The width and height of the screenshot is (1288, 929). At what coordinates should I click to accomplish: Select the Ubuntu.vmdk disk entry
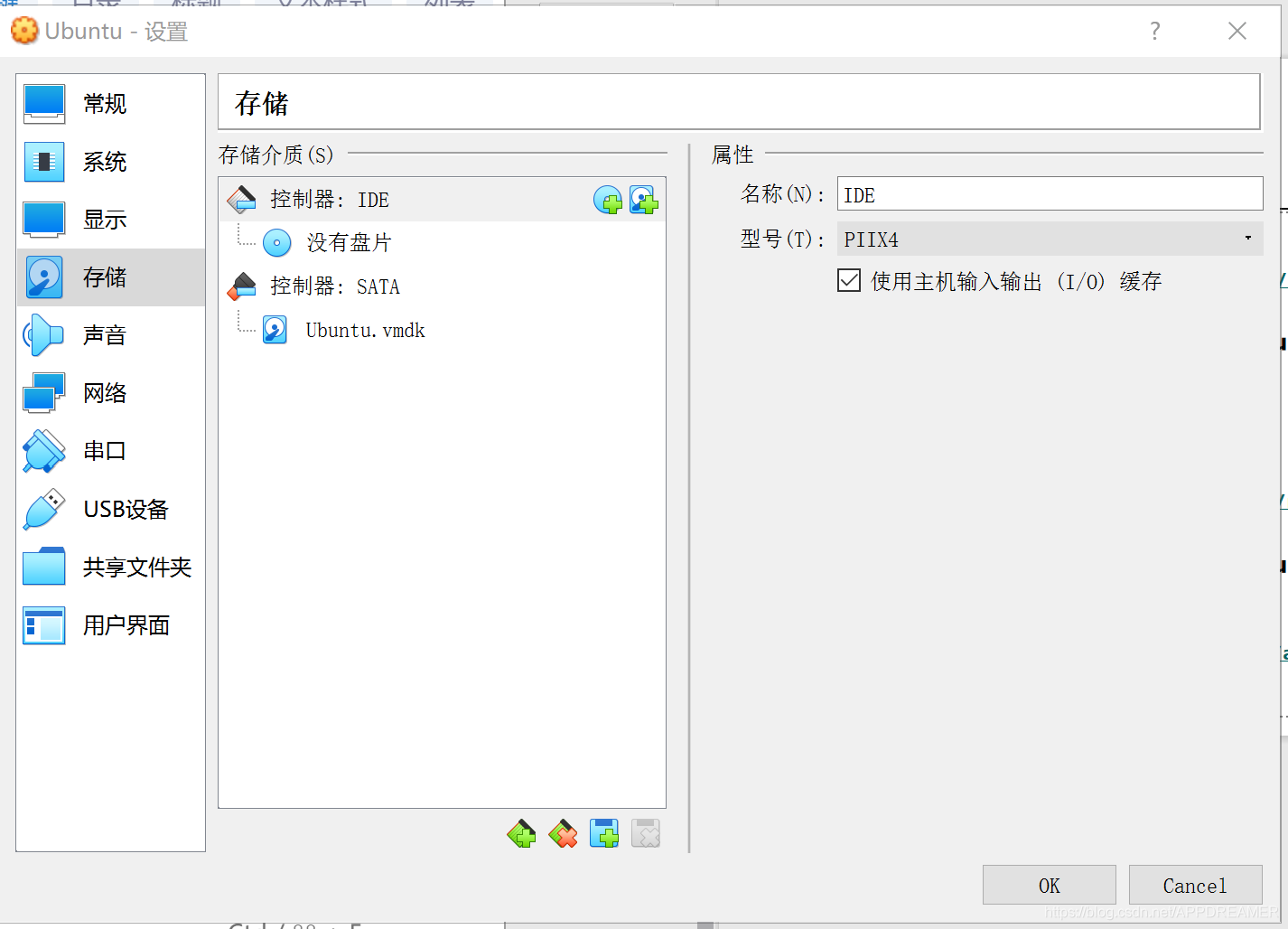pos(442,330)
